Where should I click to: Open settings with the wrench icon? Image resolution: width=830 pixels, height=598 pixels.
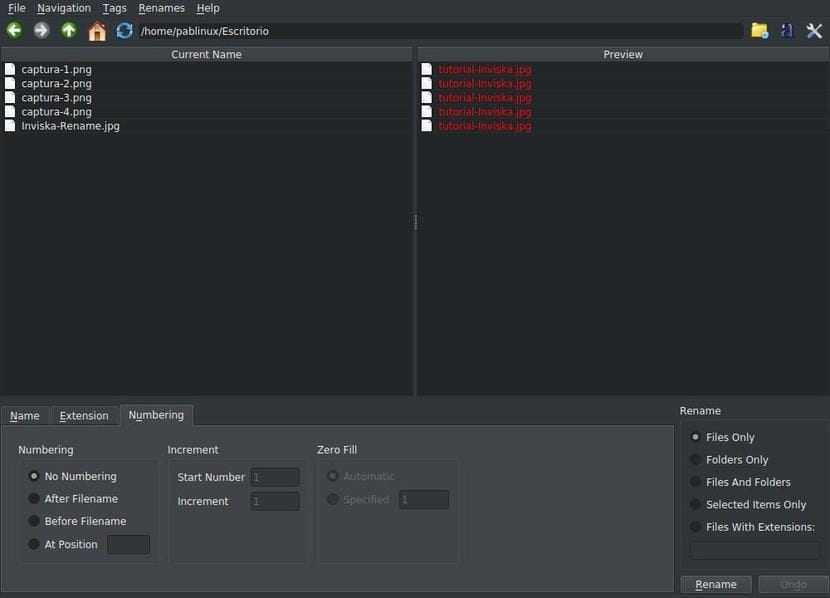pyautogui.click(x=814, y=30)
